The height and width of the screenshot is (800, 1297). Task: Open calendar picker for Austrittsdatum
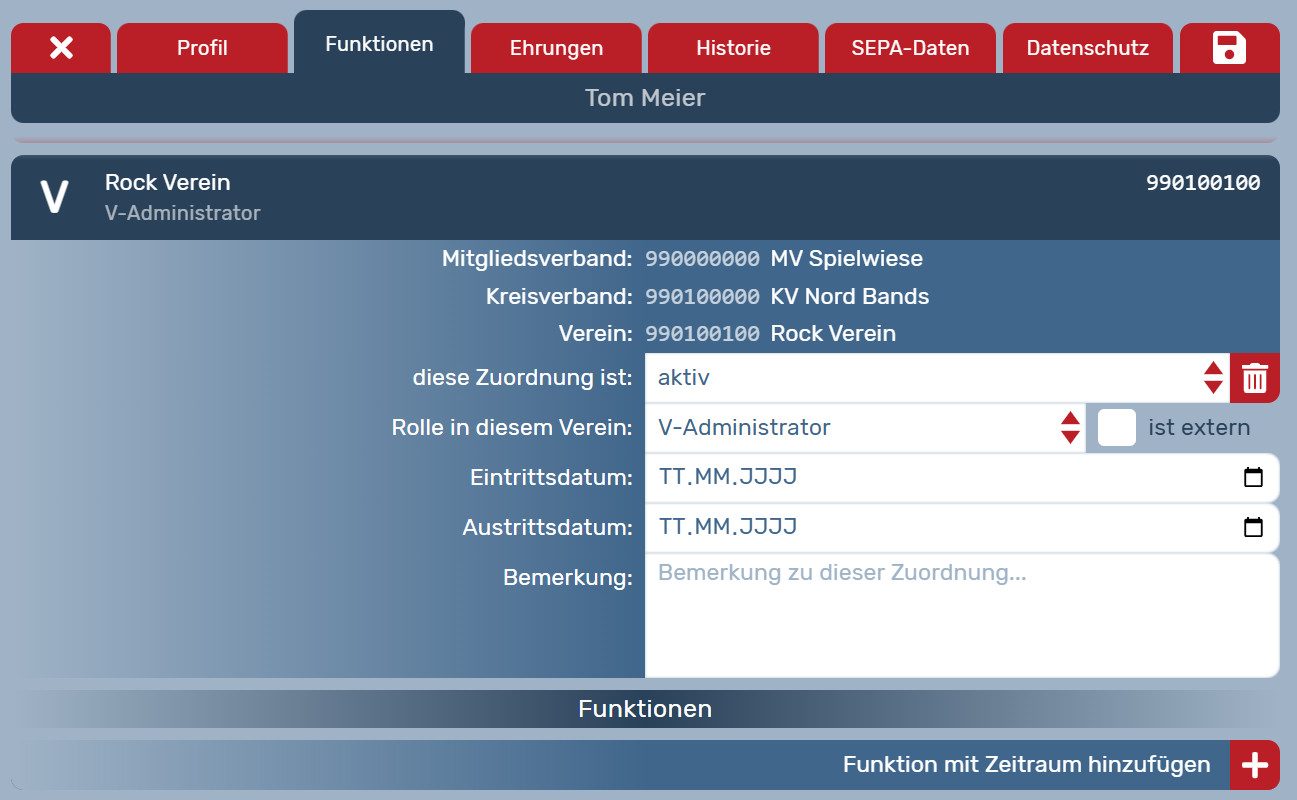pos(1253,528)
